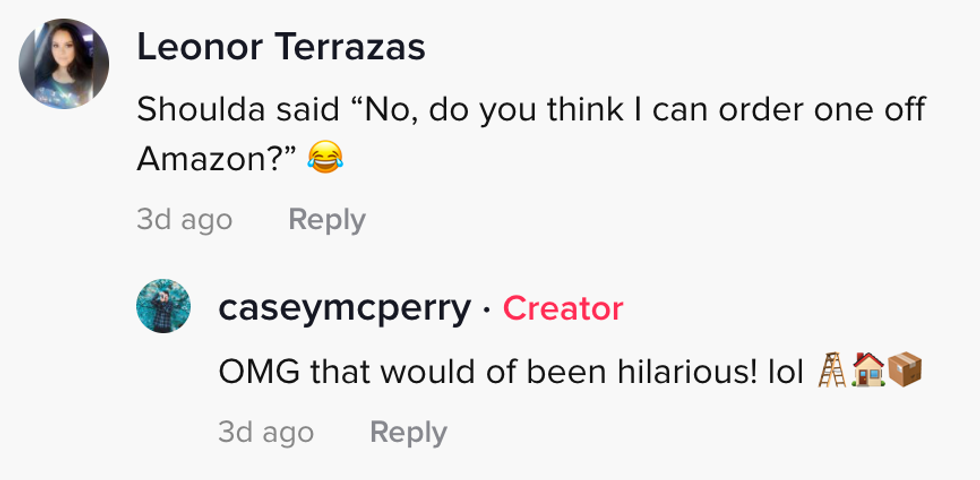Click "lol" in caseymcperry's reply
This screenshot has width=980, height=480.
coord(784,372)
